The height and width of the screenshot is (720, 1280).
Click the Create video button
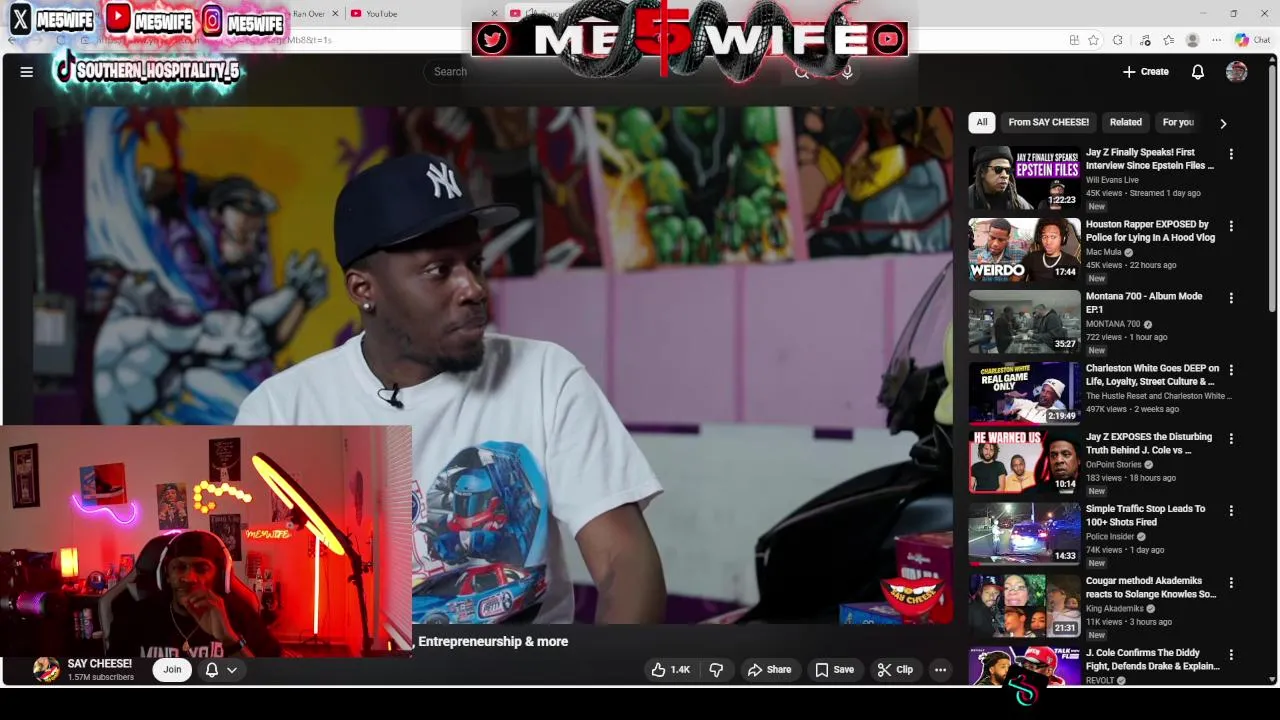[x=1146, y=72]
